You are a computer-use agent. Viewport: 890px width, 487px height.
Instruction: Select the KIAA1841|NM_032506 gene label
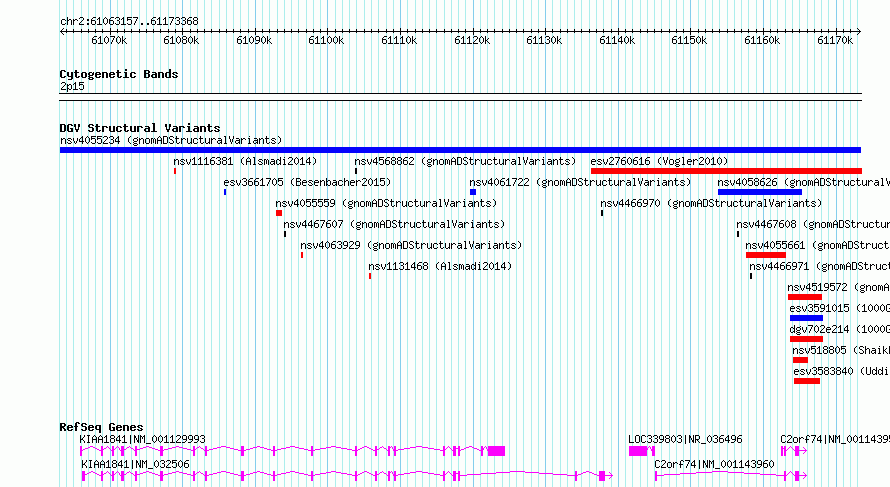click(x=135, y=464)
